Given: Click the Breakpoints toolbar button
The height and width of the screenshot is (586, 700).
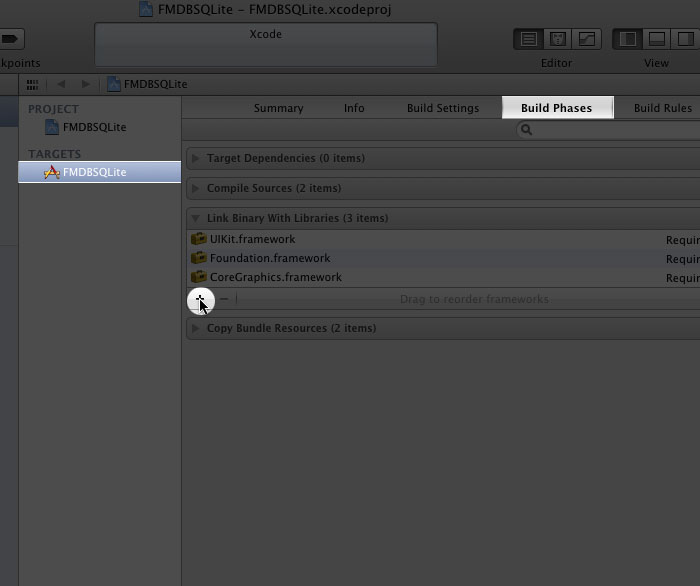Looking at the screenshot, I should click(10, 39).
